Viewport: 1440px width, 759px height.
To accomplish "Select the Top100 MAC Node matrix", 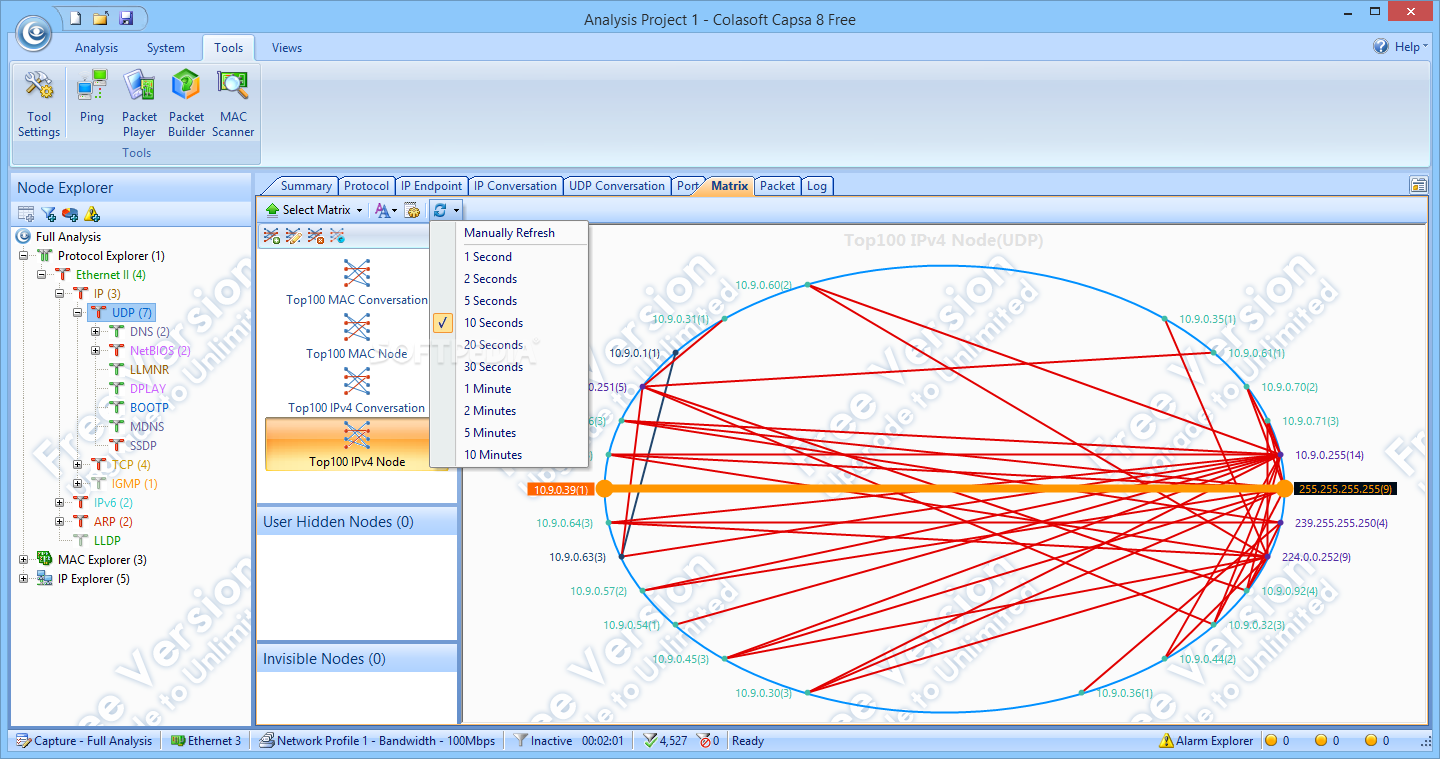I will pyautogui.click(x=357, y=337).
